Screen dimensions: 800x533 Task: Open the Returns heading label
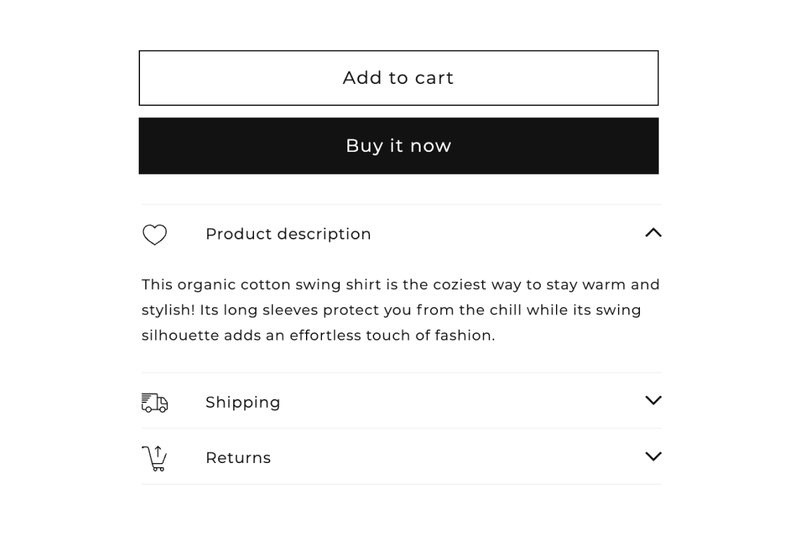point(238,458)
